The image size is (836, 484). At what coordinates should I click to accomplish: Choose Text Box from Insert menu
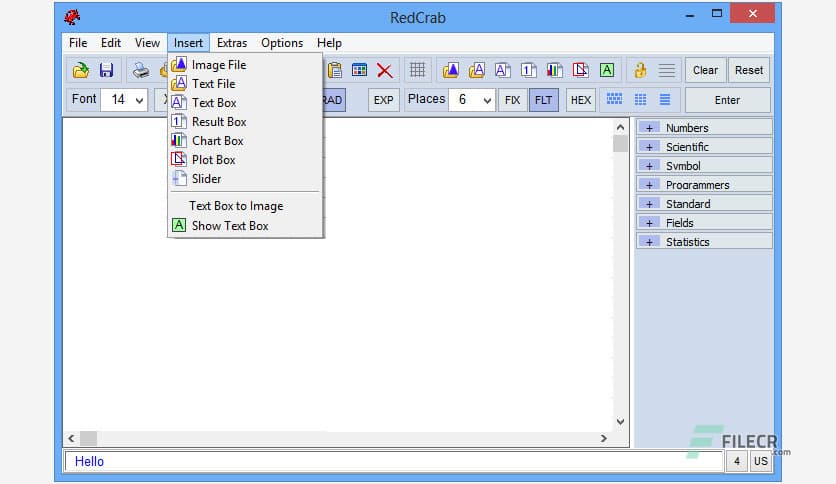(x=245, y=103)
